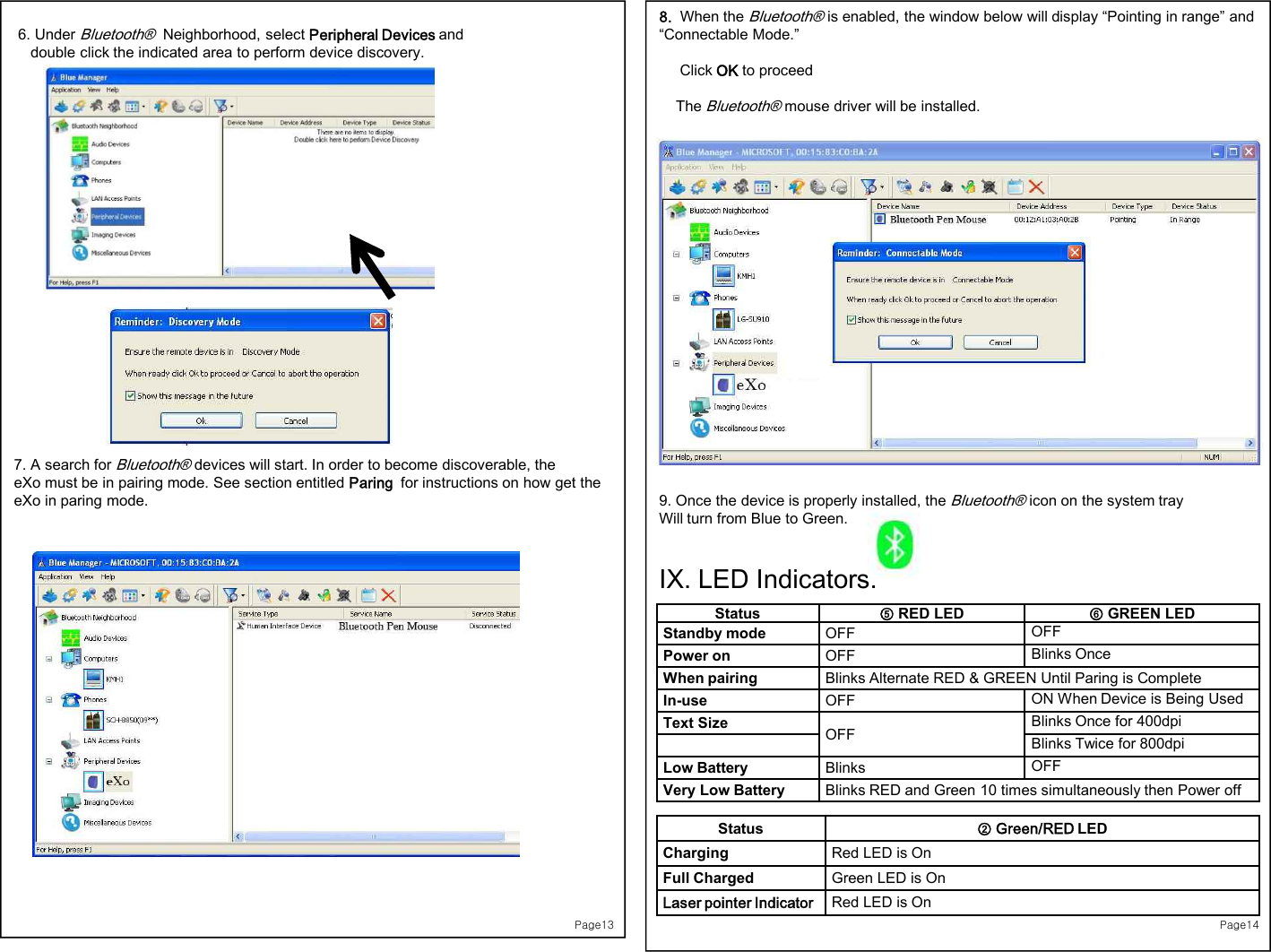The height and width of the screenshot is (952, 1271).
Task: Select KMH1 computer icon in Service Type window
Action: coord(93,679)
